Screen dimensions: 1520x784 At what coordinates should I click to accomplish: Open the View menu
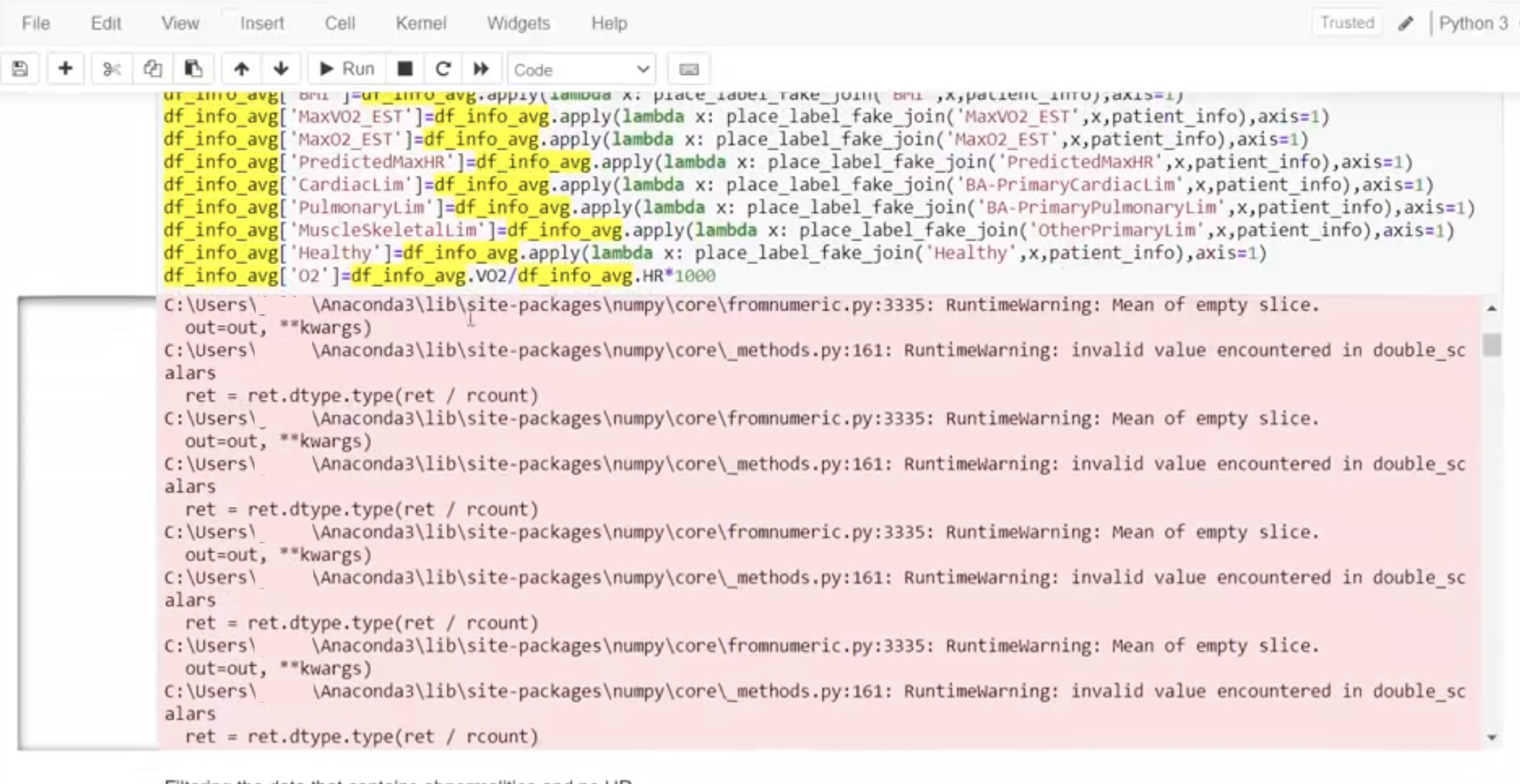point(180,23)
